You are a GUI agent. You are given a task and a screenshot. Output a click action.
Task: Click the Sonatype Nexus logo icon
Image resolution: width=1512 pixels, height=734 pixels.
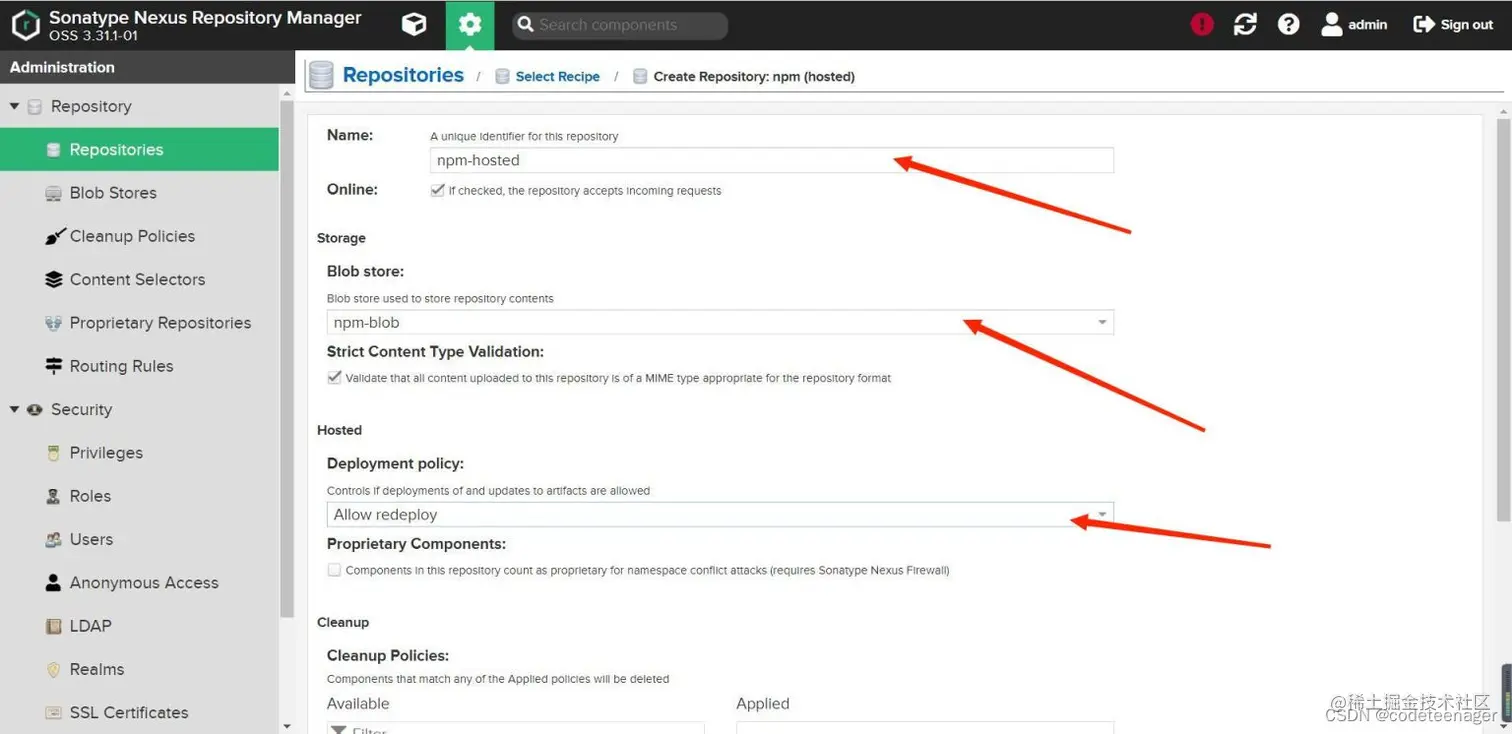point(25,25)
